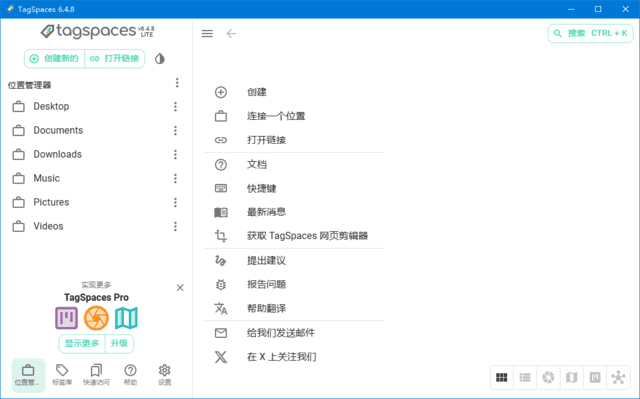Open the 最新消息 news entry
Screen dimensions: 640x399
coord(294,212)
